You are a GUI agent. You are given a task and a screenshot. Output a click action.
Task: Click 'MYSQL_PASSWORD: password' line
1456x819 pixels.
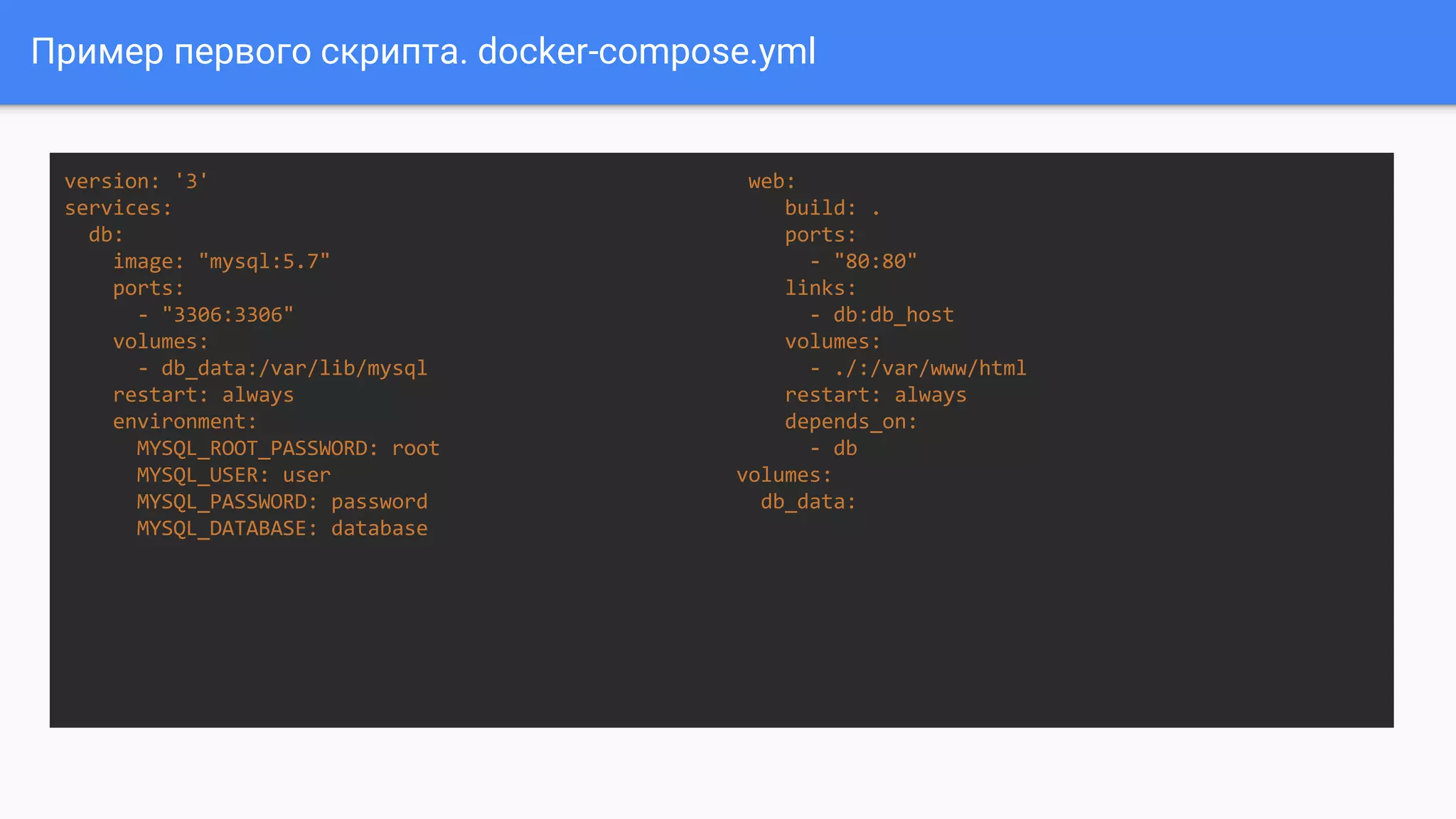tap(282, 502)
